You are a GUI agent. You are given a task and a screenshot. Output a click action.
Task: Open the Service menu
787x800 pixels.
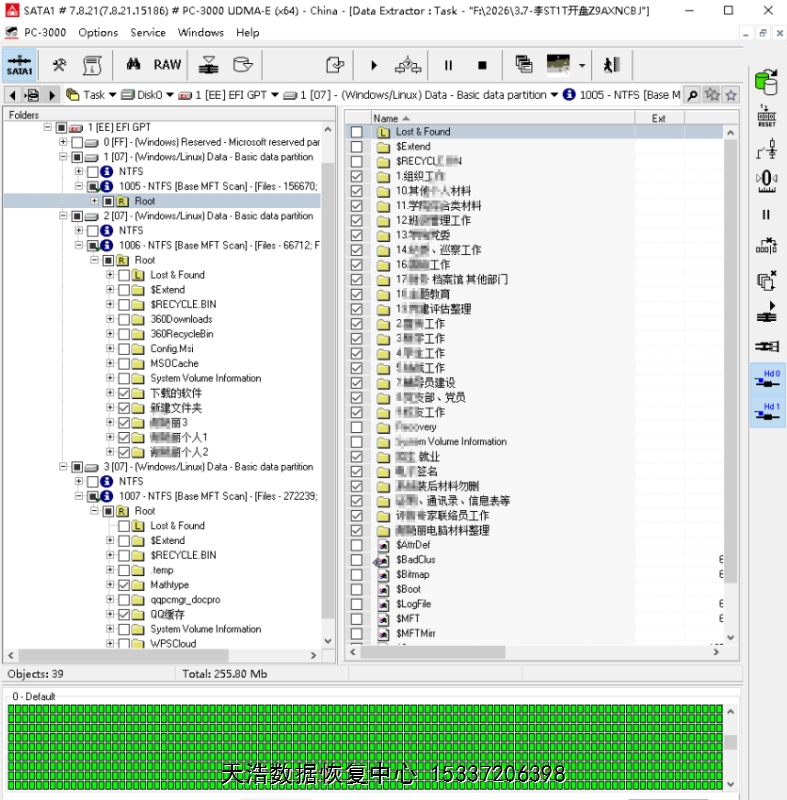click(148, 32)
